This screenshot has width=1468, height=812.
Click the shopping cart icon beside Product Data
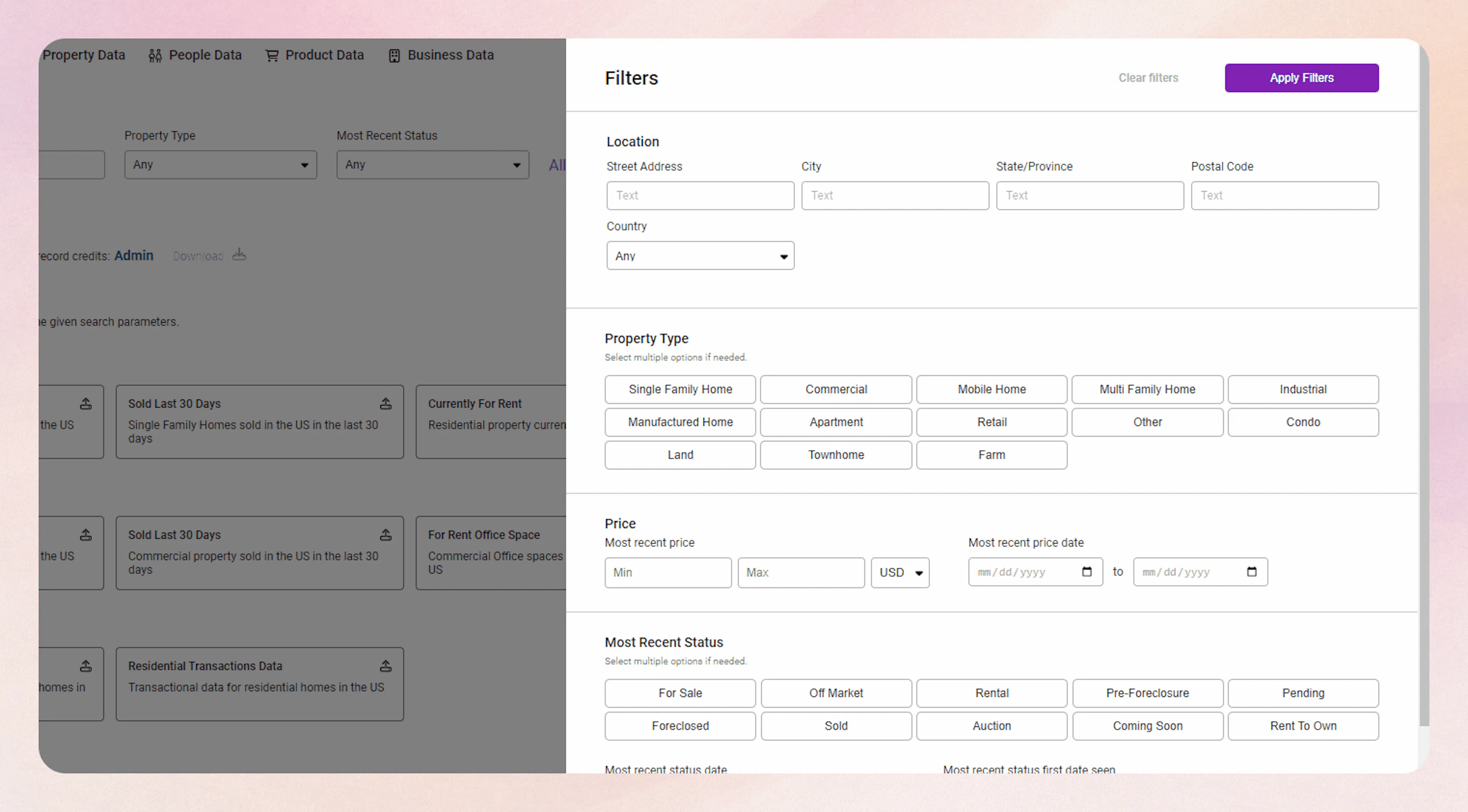273,55
